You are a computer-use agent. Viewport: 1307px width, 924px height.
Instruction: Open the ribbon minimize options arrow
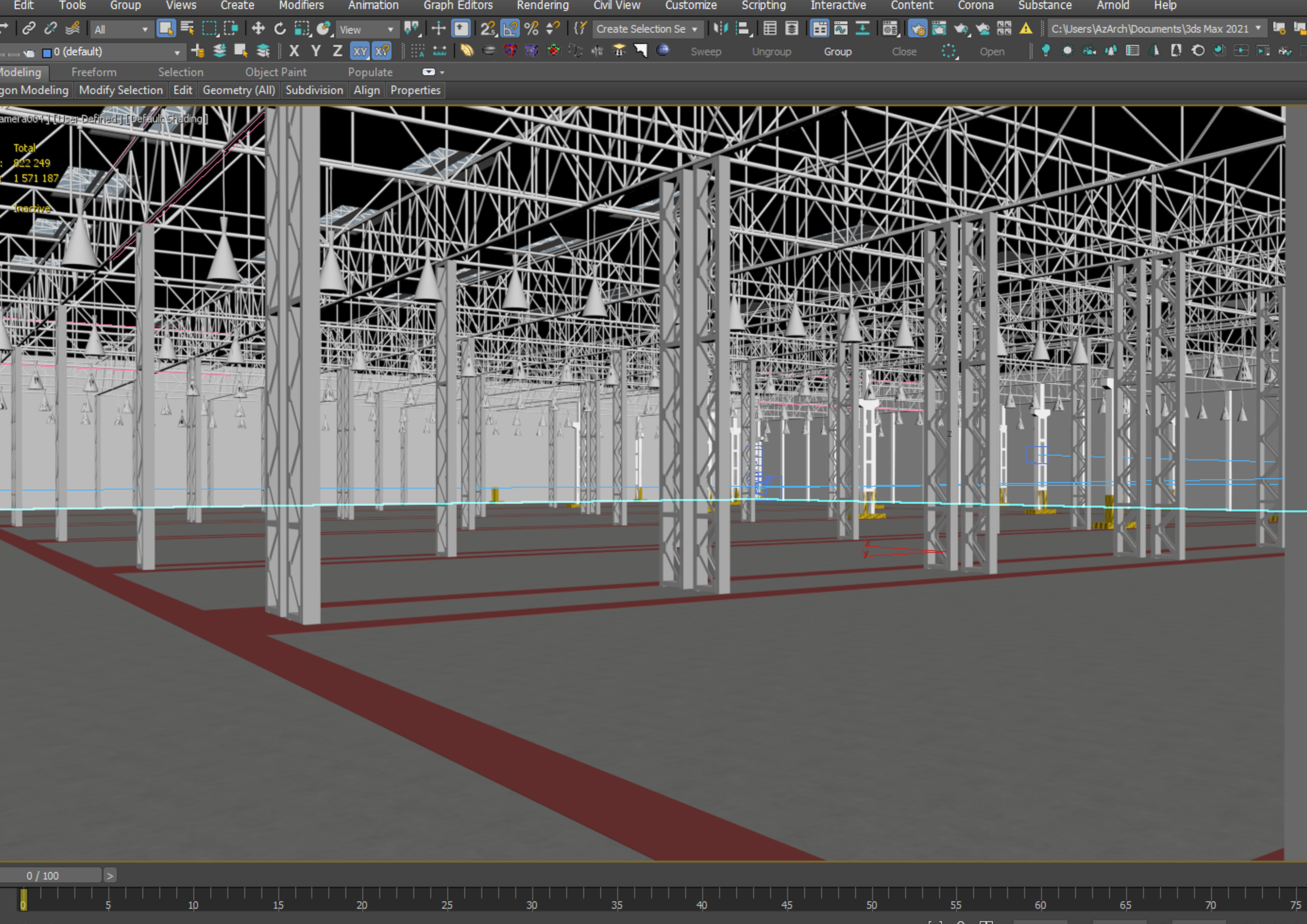442,72
